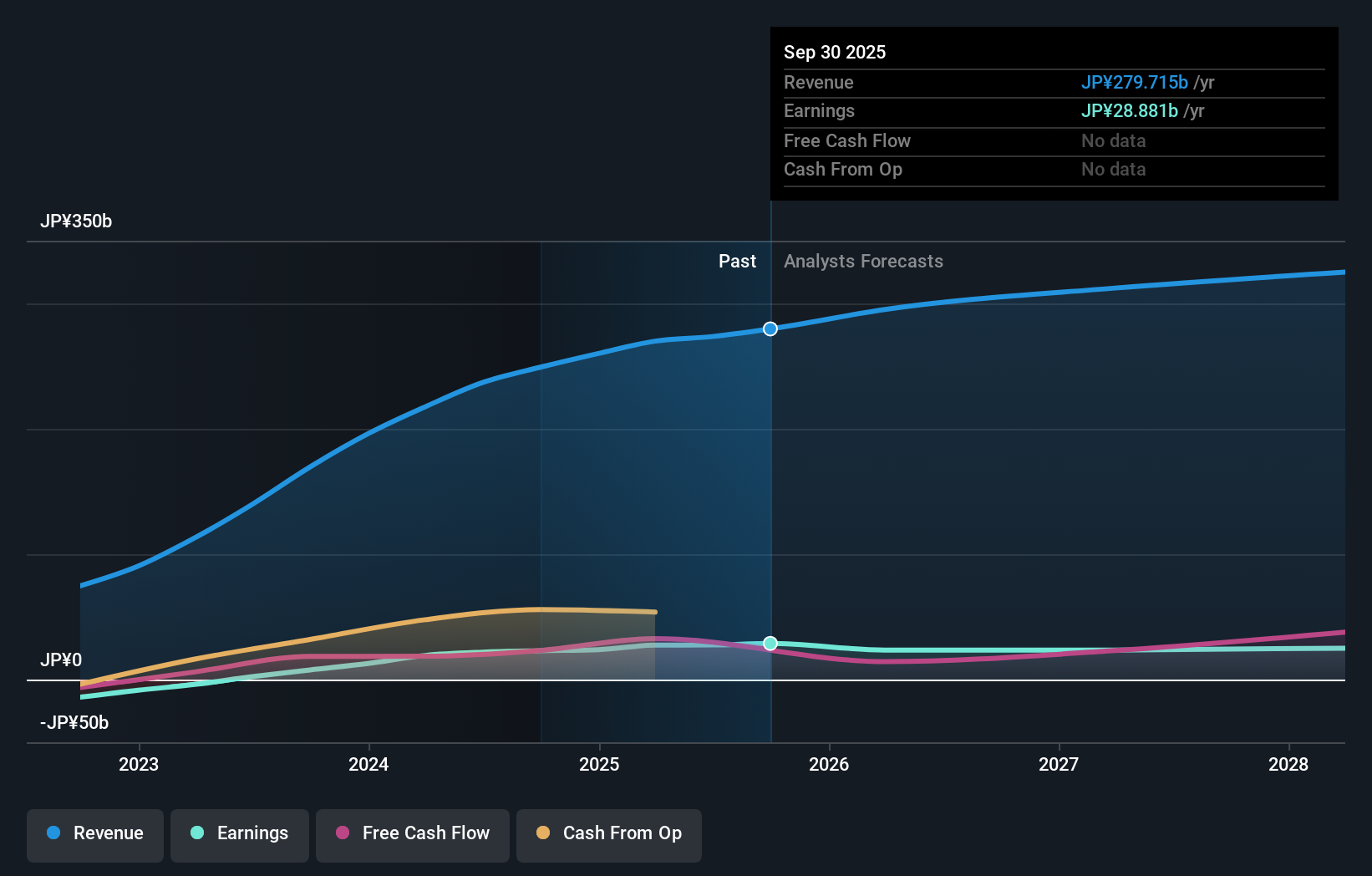Toggle the Revenue series visibility

94,833
